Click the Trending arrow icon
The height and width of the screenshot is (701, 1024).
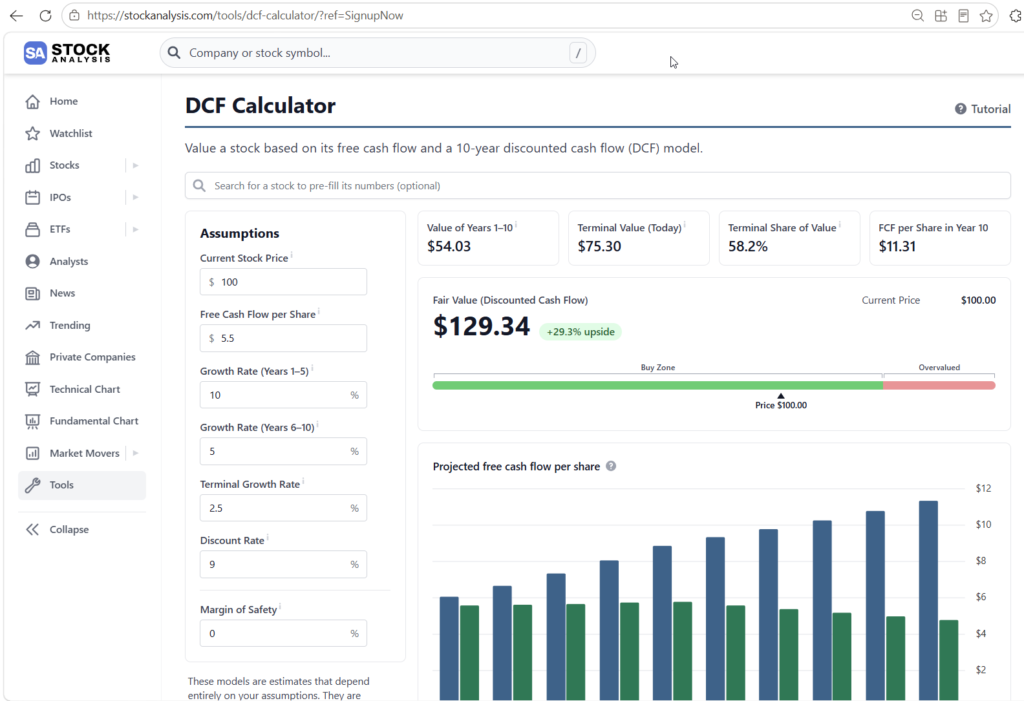[33, 325]
